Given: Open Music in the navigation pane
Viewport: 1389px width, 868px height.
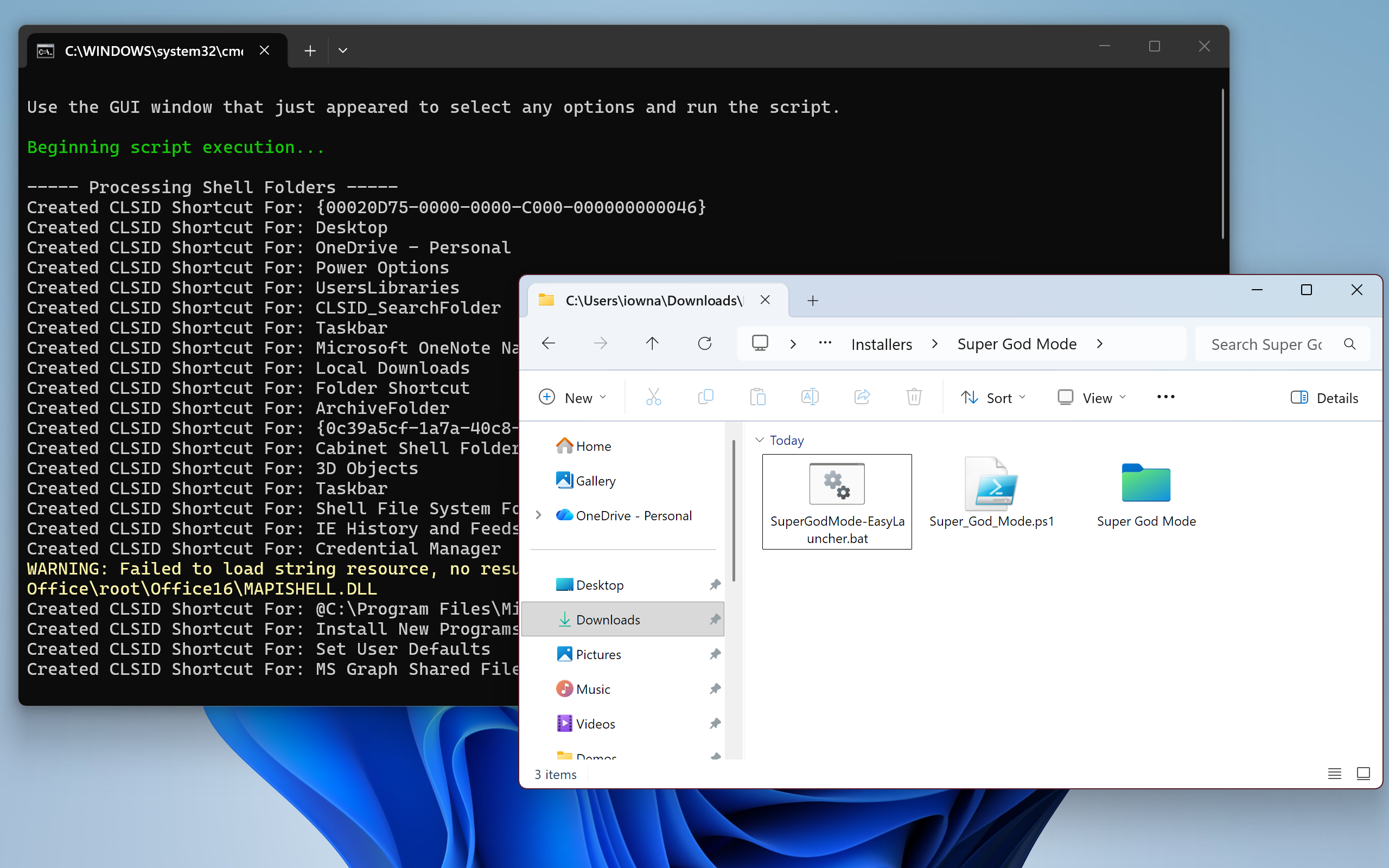Looking at the screenshot, I should [623, 689].
